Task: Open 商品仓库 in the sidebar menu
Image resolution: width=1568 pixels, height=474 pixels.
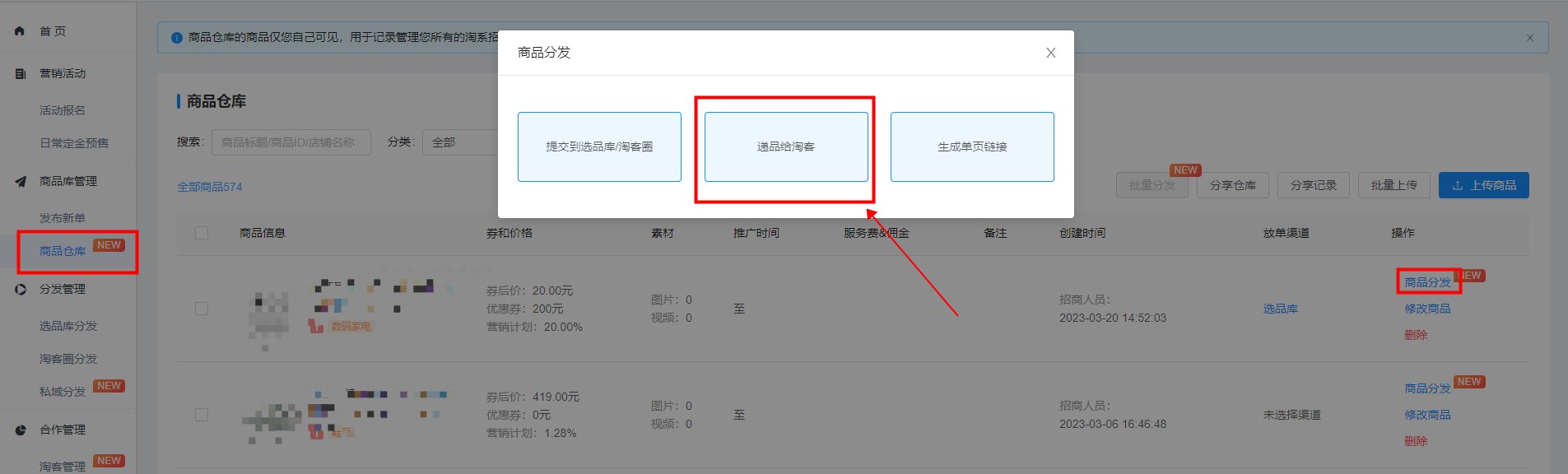Action: coord(63,251)
